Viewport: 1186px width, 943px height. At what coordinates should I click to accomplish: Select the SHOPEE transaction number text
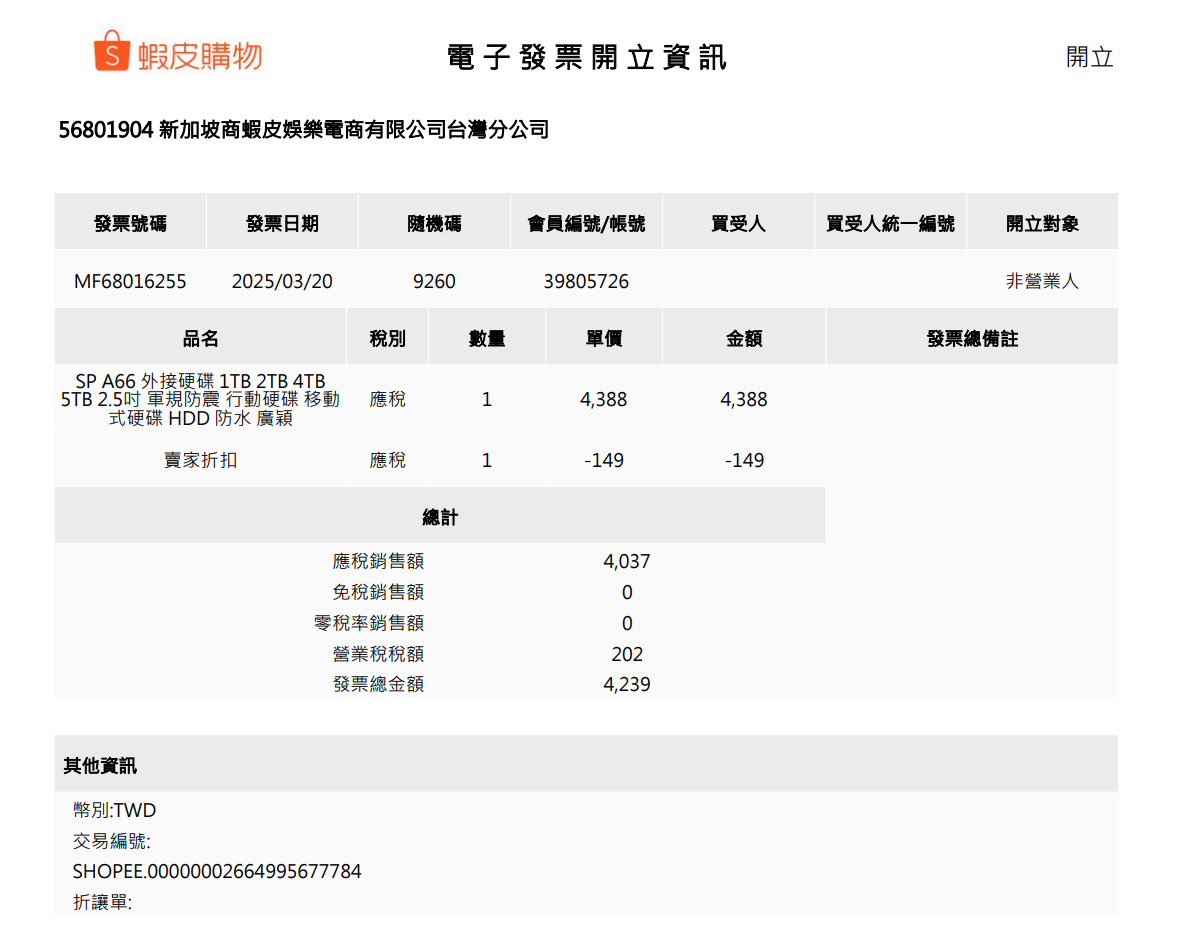click(217, 872)
